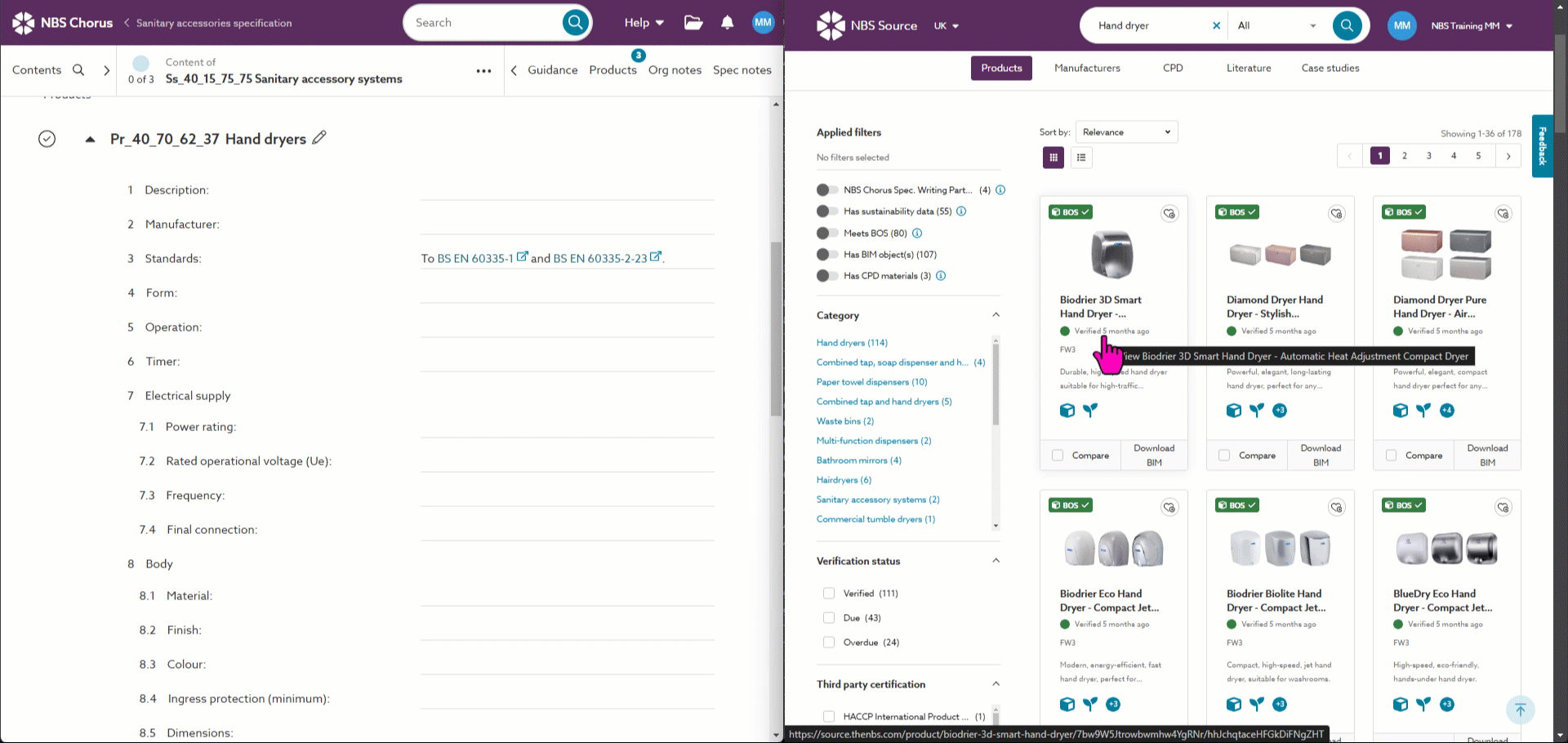This screenshot has height=743, width=1568.
Task: Click the Contents search magnifier icon
Action: pyautogui.click(x=78, y=70)
